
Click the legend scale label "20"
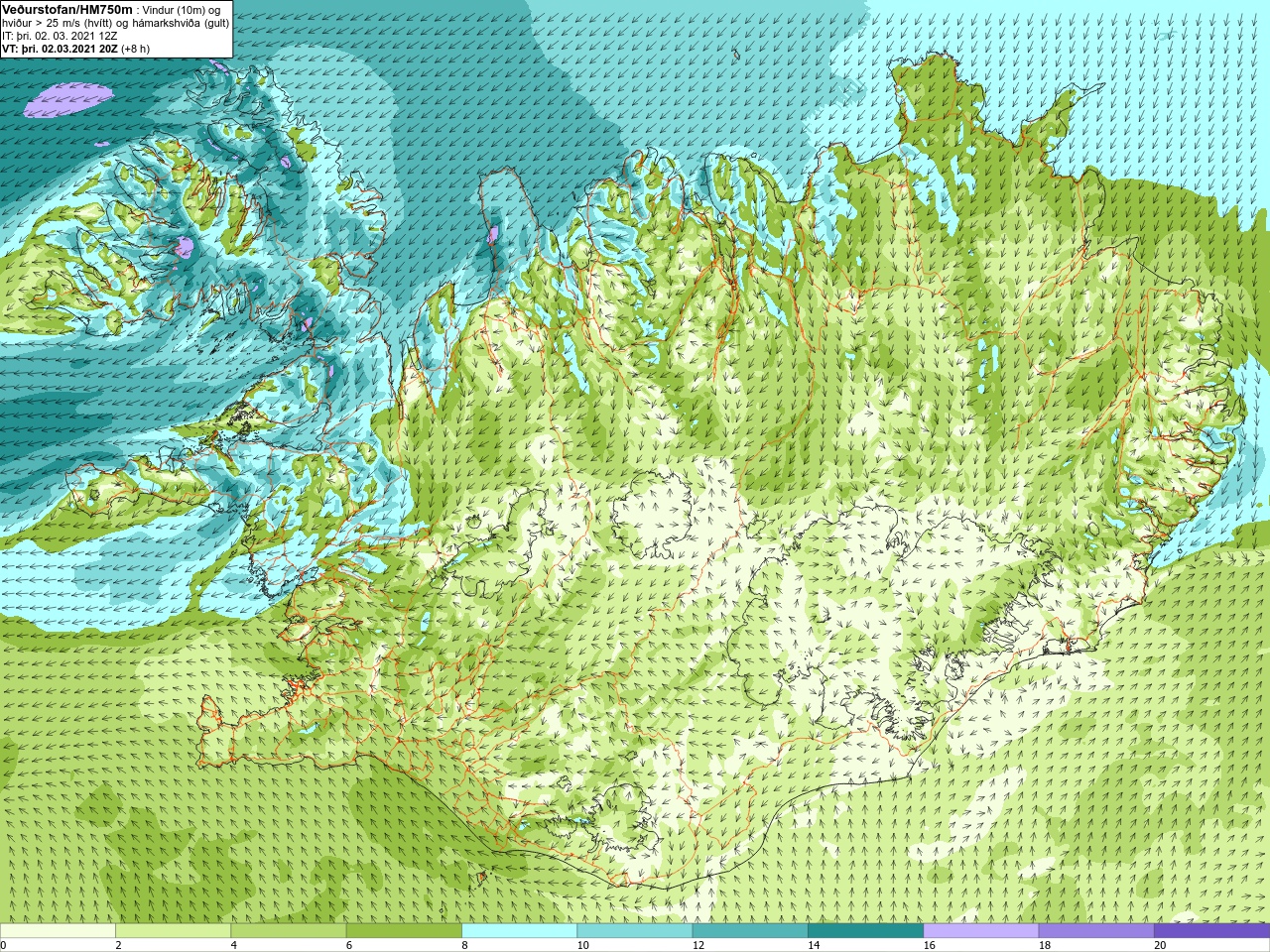(1160, 945)
